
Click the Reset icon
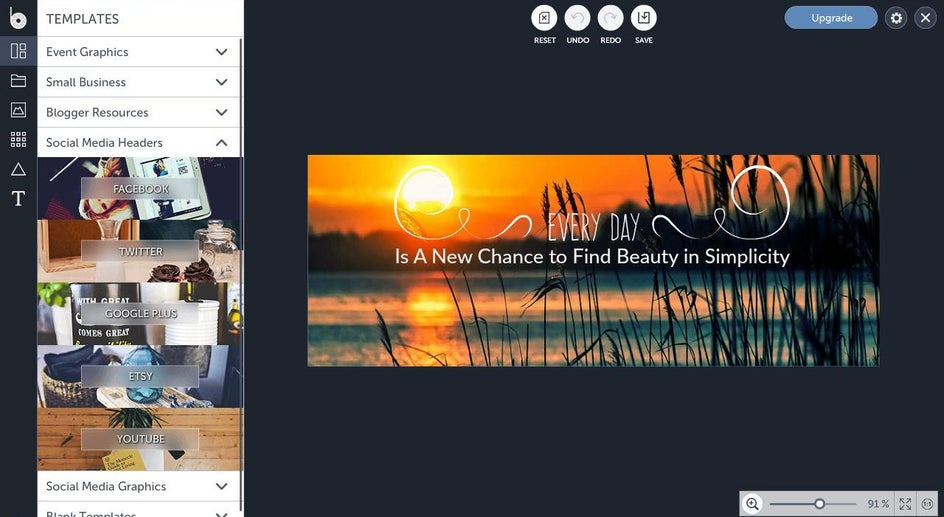[544, 18]
